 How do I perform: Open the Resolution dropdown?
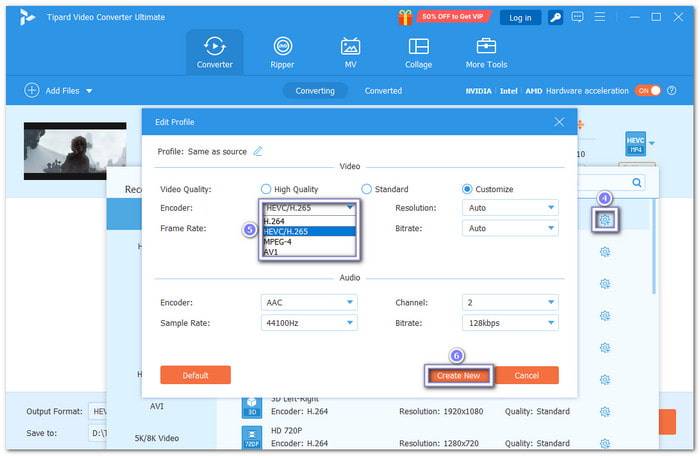pyautogui.click(x=510, y=208)
